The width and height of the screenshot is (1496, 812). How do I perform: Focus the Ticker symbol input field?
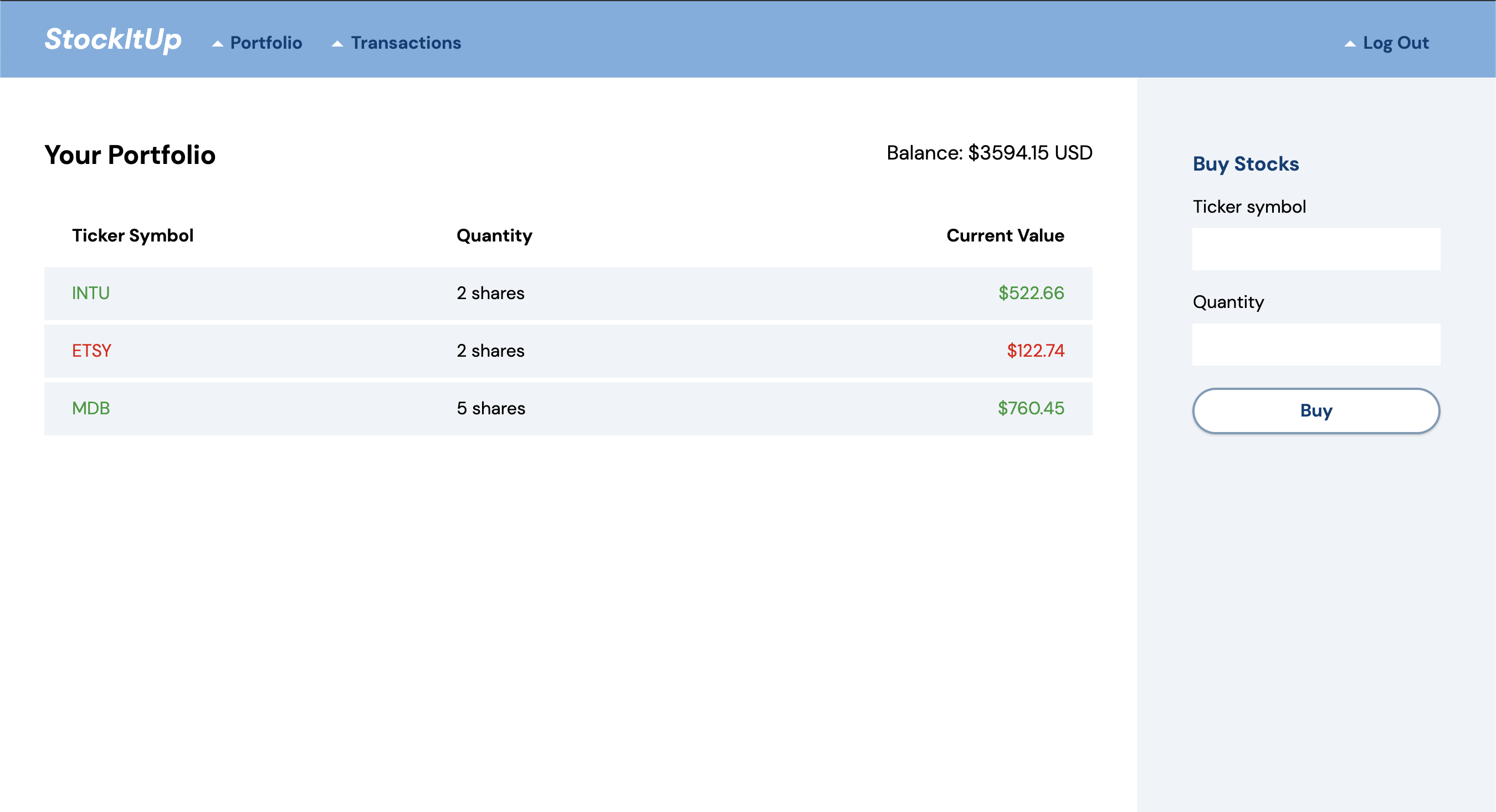(x=1316, y=249)
